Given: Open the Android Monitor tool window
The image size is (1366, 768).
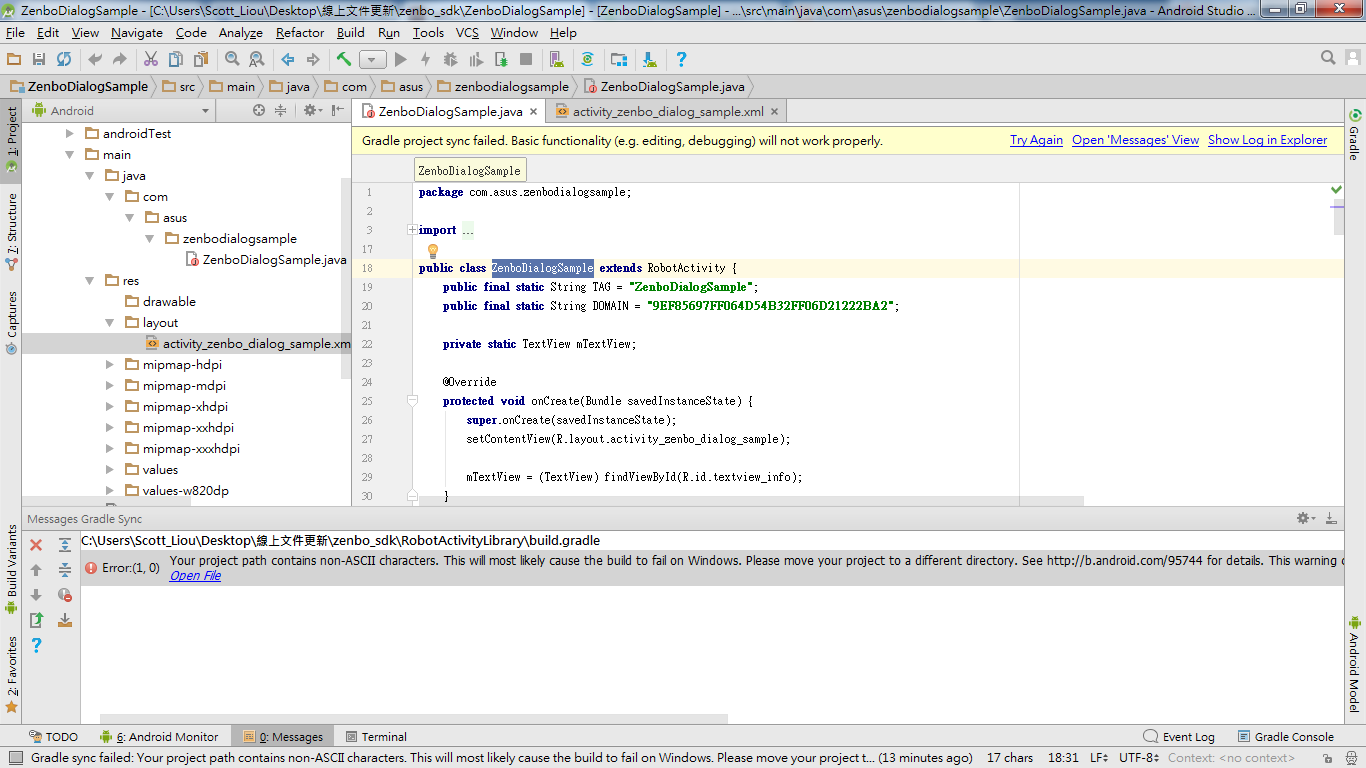Looking at the screenshot, I should click(160, 737).
